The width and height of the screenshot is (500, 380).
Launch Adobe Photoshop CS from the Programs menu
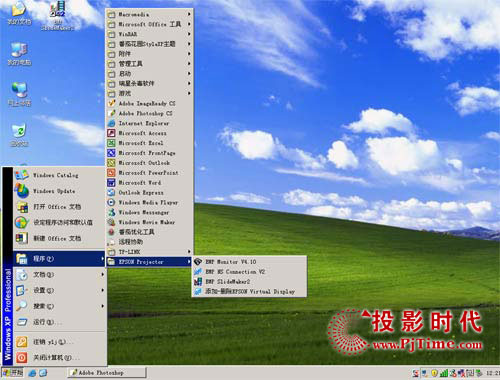[149, 113]
